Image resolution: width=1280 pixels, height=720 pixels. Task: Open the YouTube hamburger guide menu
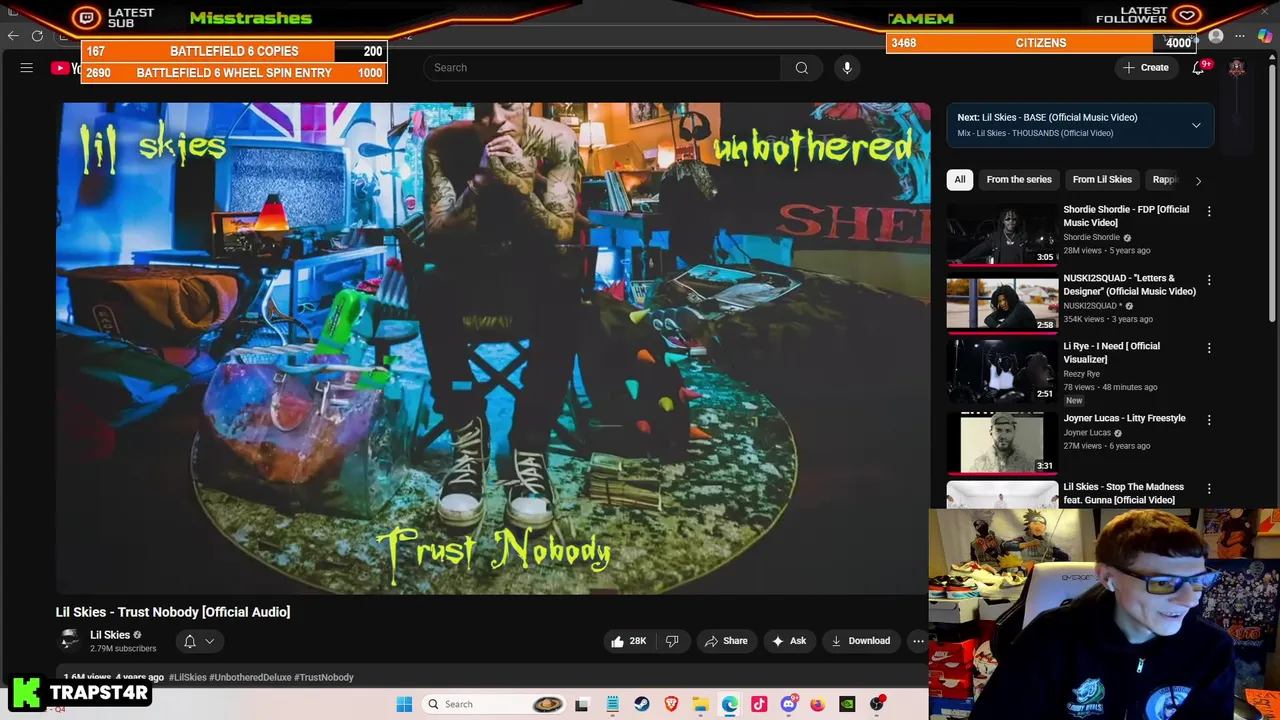[27, 67]
